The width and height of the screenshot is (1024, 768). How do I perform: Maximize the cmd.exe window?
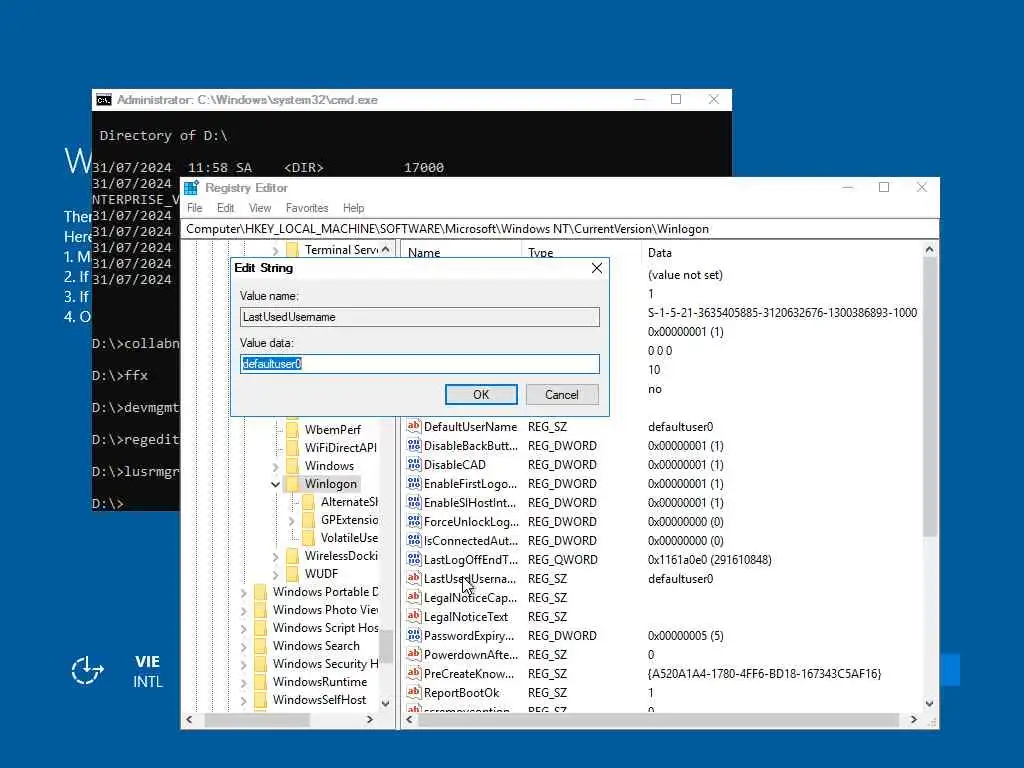[x=676, y=99]
